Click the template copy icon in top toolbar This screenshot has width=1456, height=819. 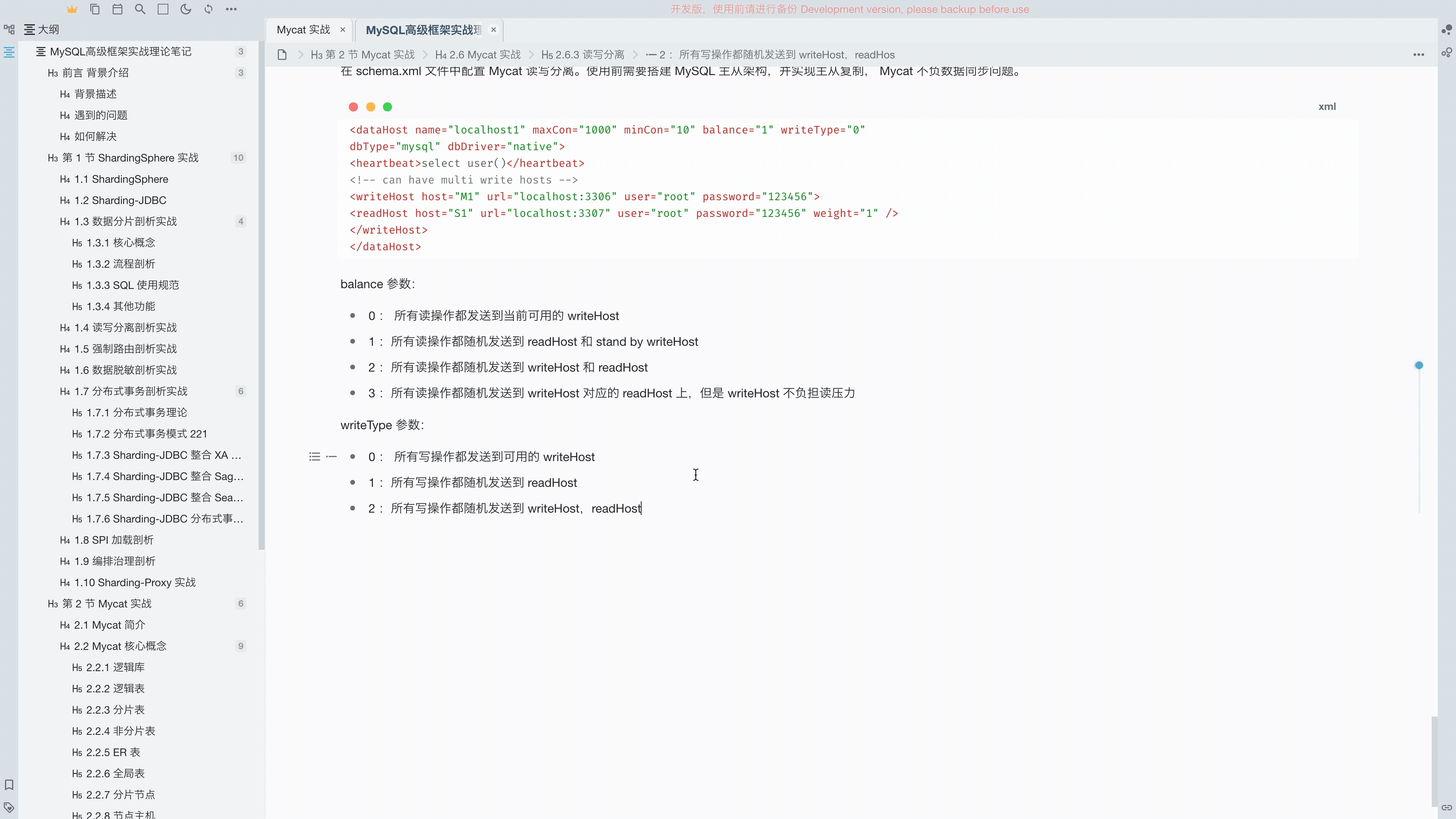[95, 9]
